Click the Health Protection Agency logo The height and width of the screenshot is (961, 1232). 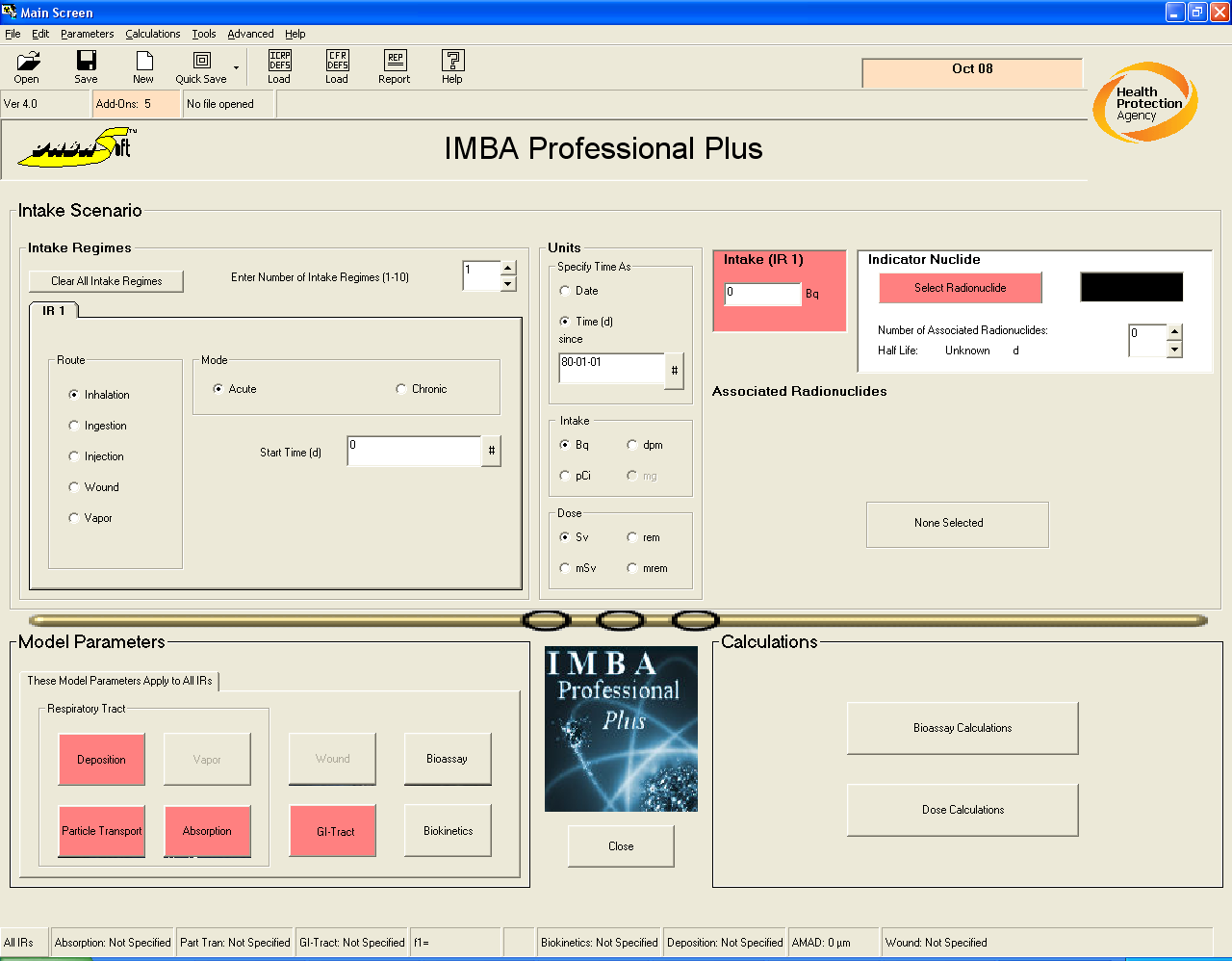click(1145, 102)
